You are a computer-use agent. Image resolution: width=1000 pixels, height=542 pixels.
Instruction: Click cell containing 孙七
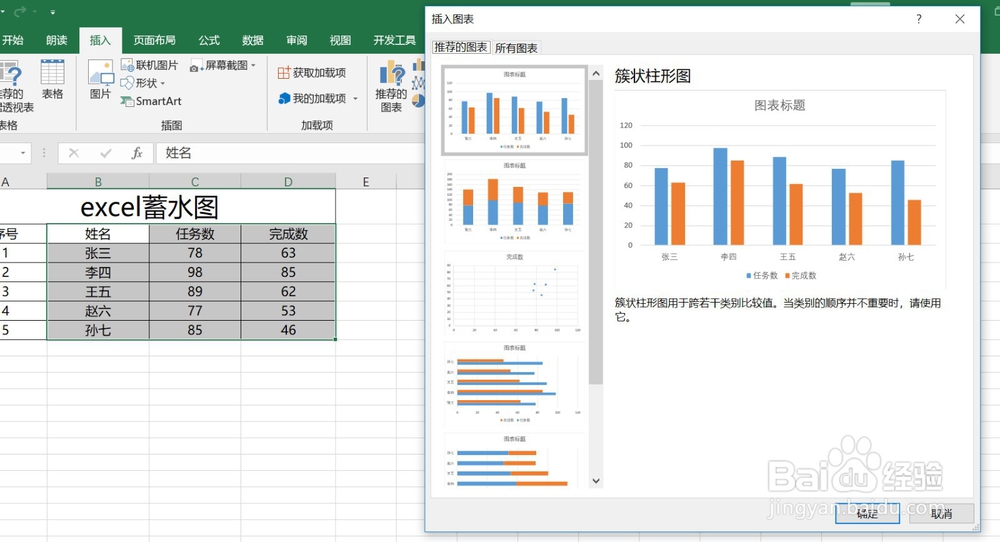click(x=98, y=330)
